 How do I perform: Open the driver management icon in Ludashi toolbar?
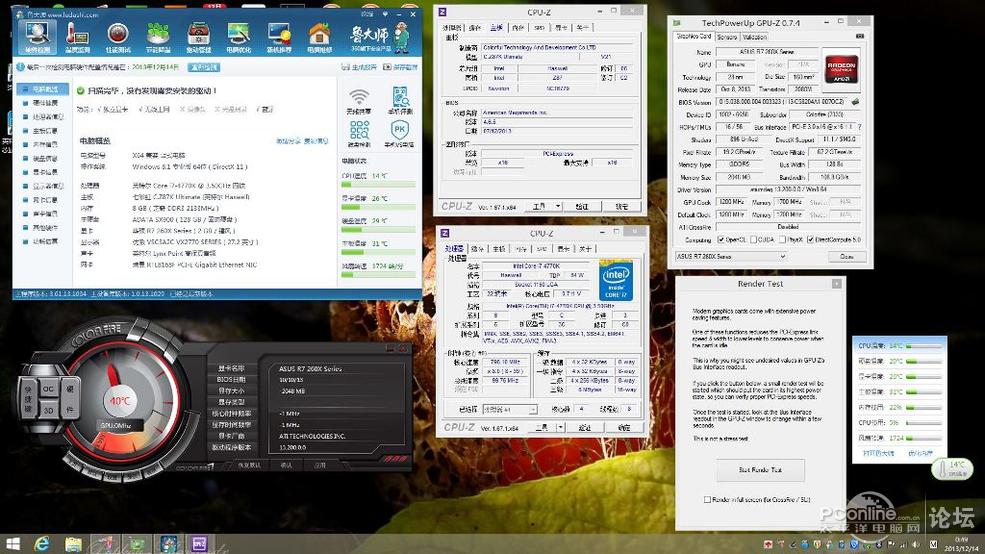click(199, 36)
